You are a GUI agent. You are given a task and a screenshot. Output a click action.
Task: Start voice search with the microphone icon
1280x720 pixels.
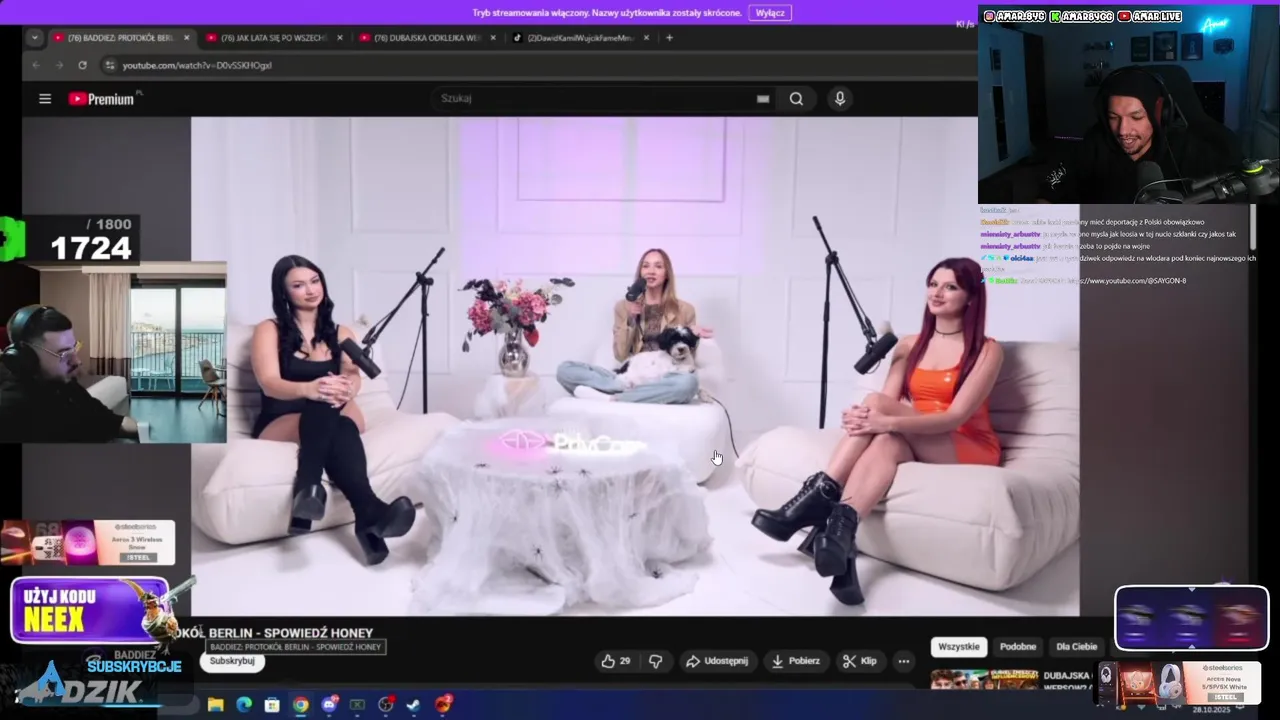coord(840,98)
